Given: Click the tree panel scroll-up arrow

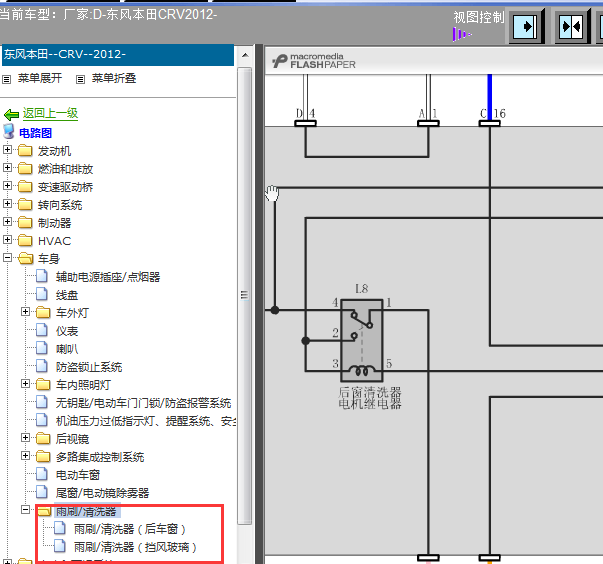Looking at the screenshot, I should pyautogui.click(x=245, y=56).
